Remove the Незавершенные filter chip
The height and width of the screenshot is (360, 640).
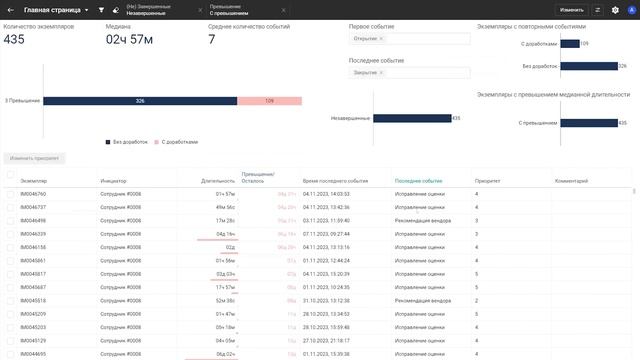tap(200, 10)
